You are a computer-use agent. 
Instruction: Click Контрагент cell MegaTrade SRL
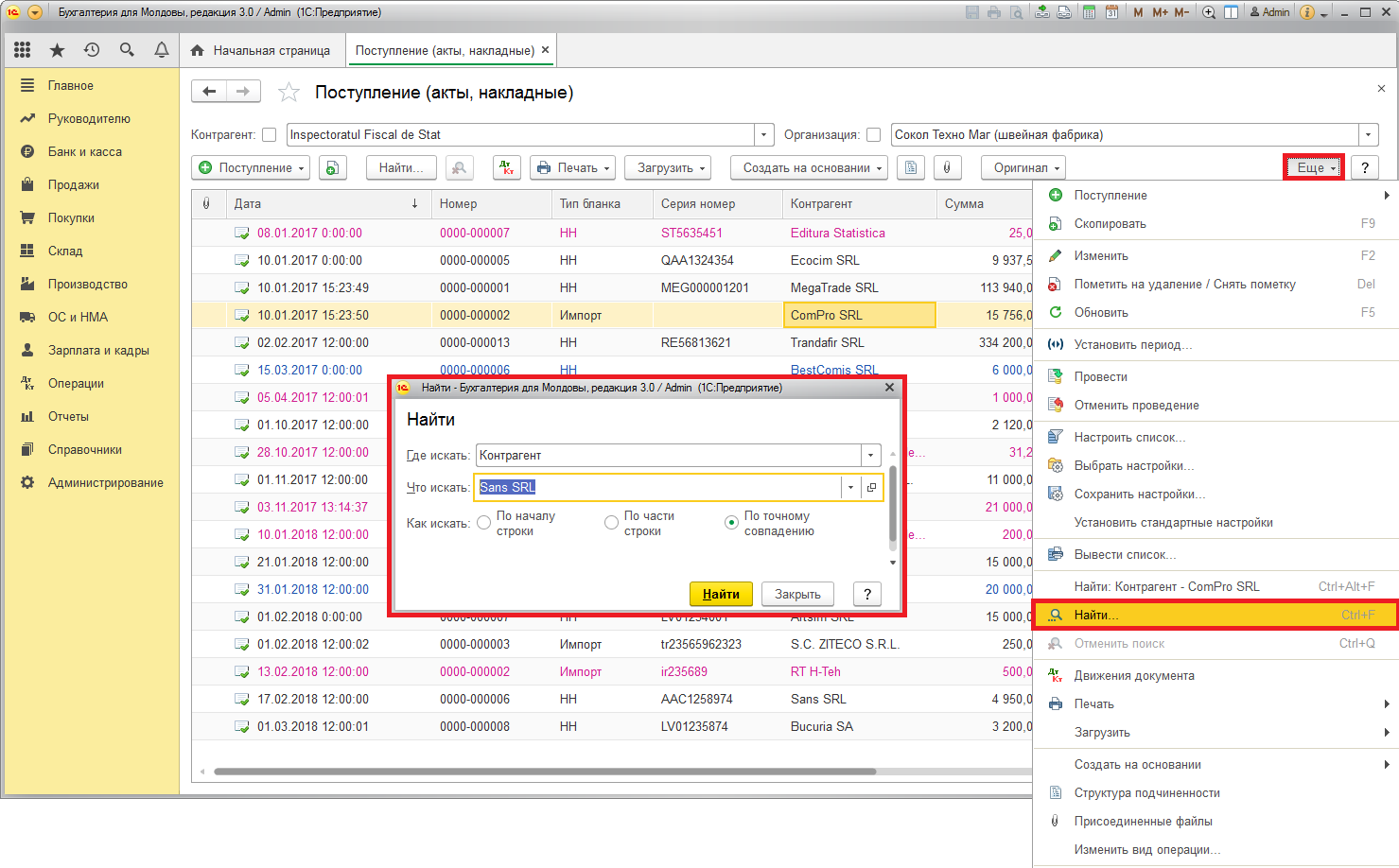860,287
